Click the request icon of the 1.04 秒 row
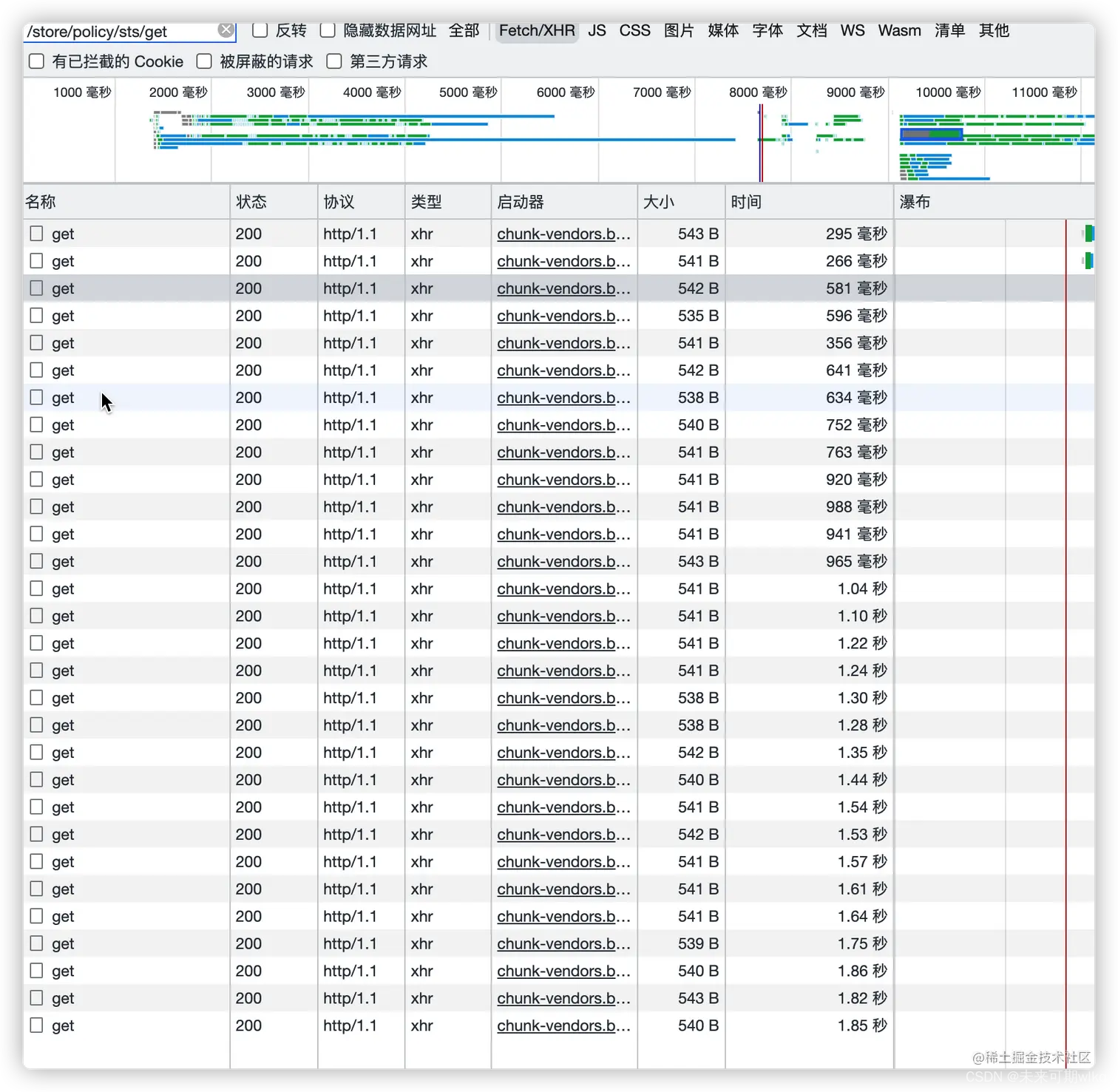This screenshot has width=1118, height=1092. 36,589
